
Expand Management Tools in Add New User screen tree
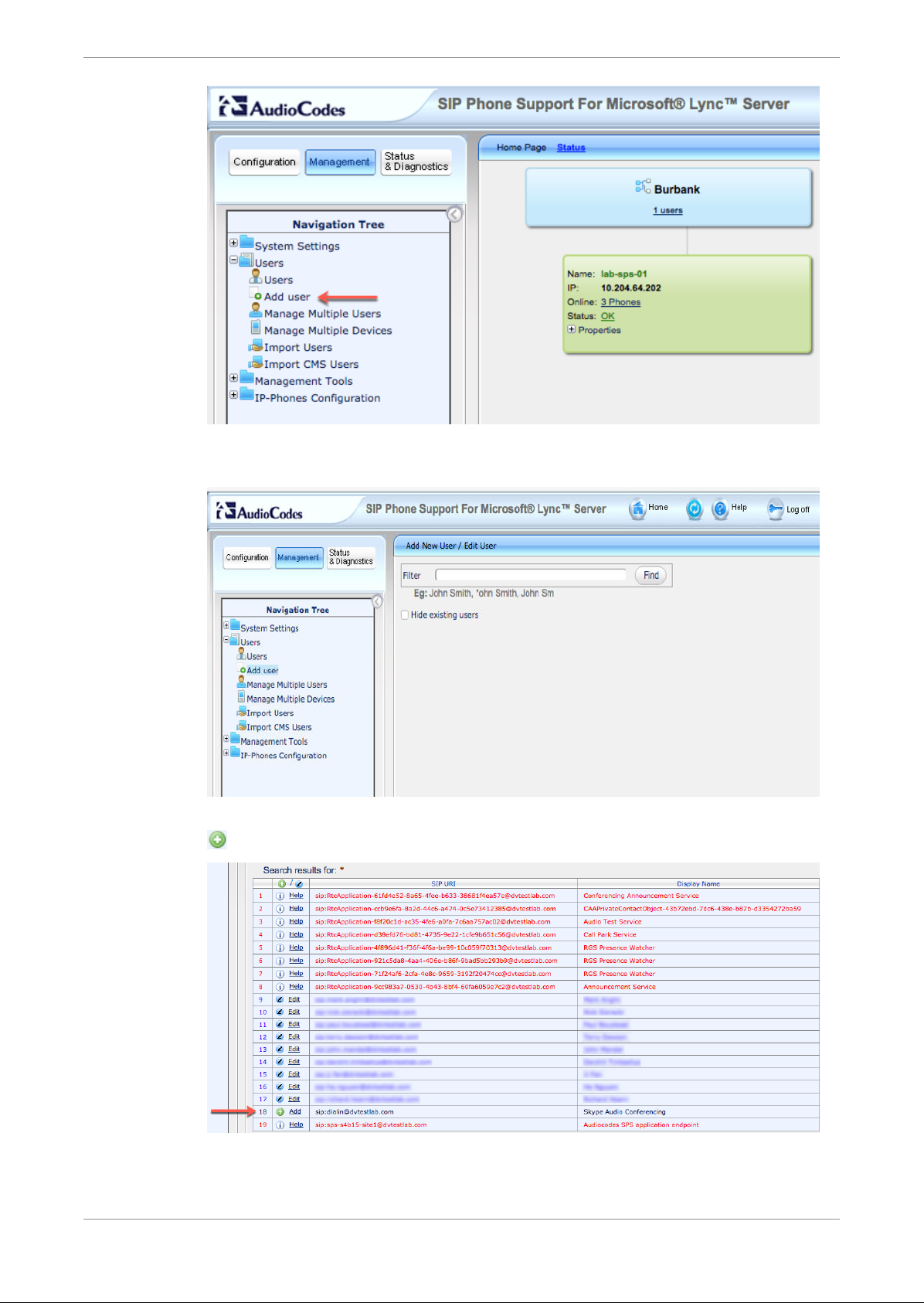226,739
